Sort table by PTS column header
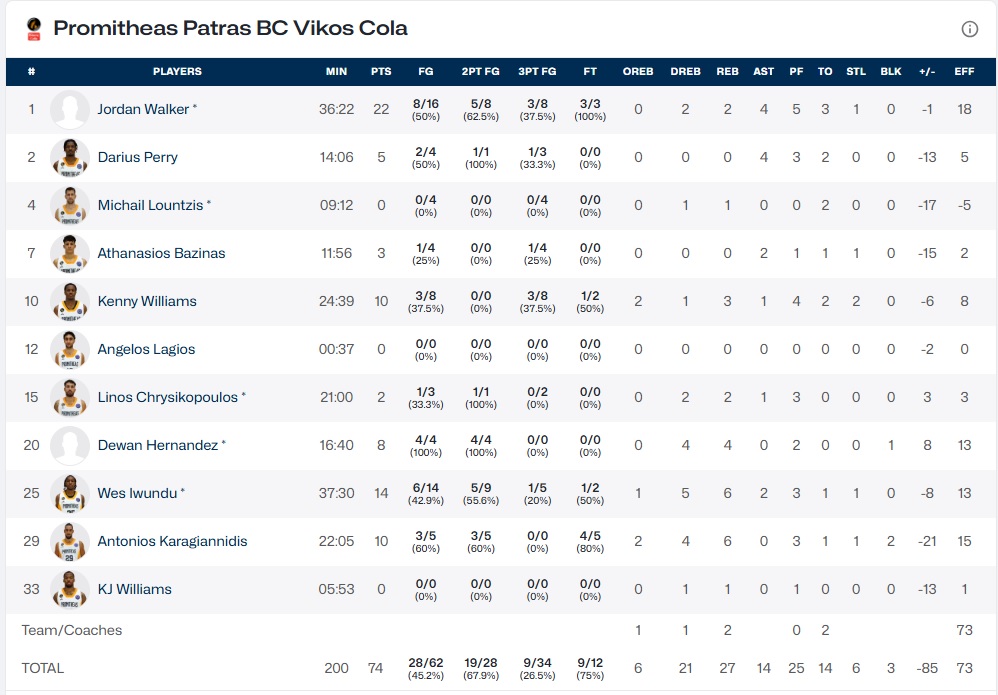Viewport: 998px width, 695px height. (x=381, y=72)
